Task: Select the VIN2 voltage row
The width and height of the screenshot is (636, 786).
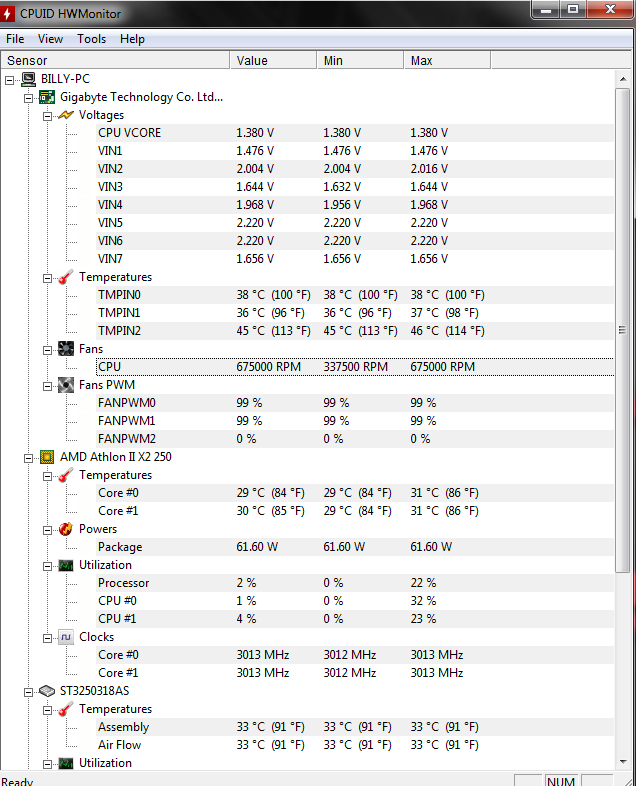Action: click(x=355, y=169)
